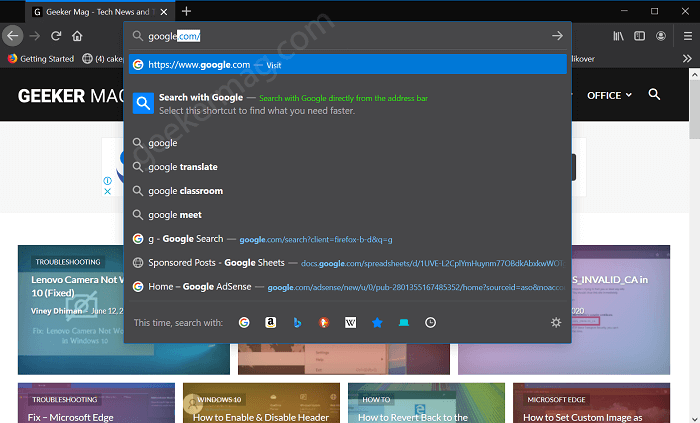
Task: Click the page vertical scrollbar thumb
Action: click(694, 110)
